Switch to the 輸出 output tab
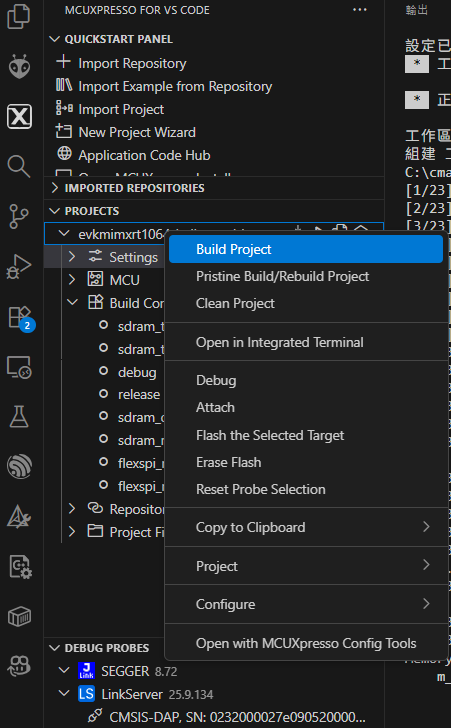The height and width of the screenshot is (728, 451). coord(417,10)
